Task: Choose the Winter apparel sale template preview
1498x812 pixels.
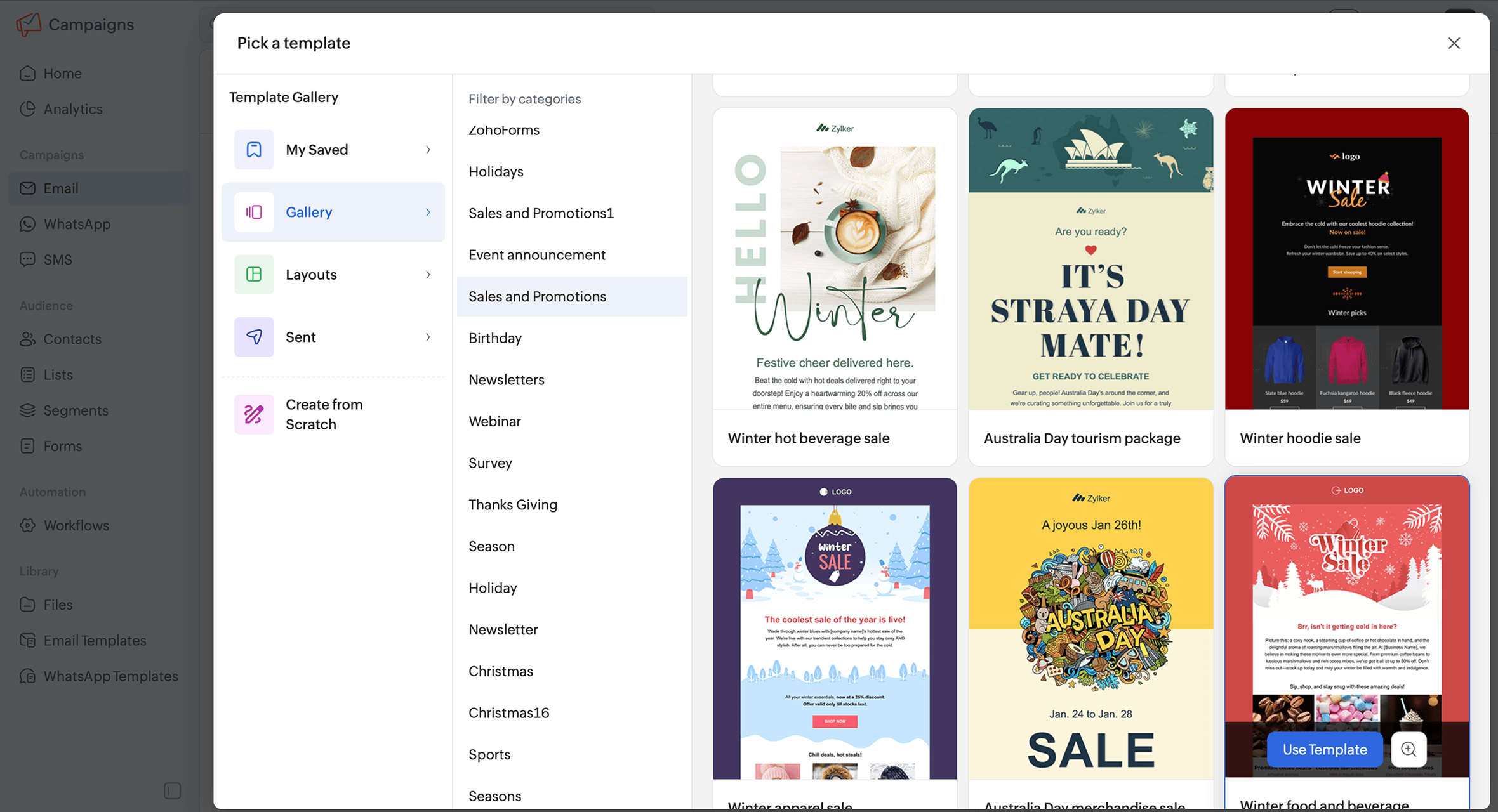Action: [835, 629]
